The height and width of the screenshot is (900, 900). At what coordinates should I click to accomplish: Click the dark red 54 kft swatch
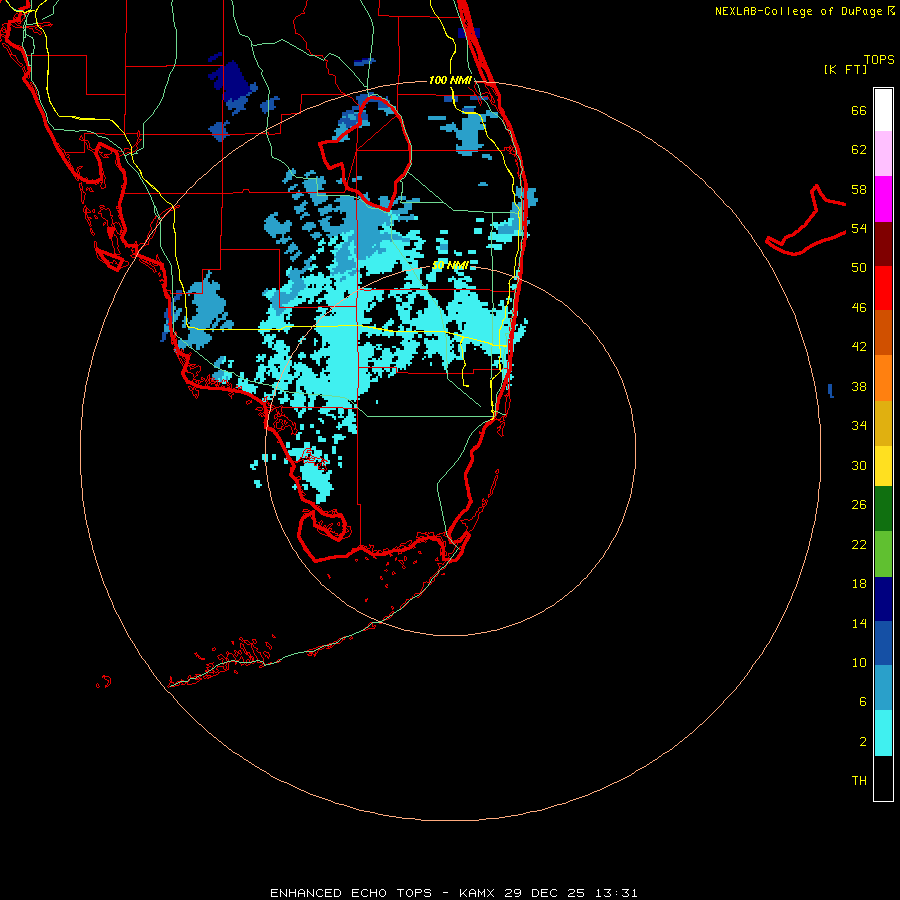point(883,243)
